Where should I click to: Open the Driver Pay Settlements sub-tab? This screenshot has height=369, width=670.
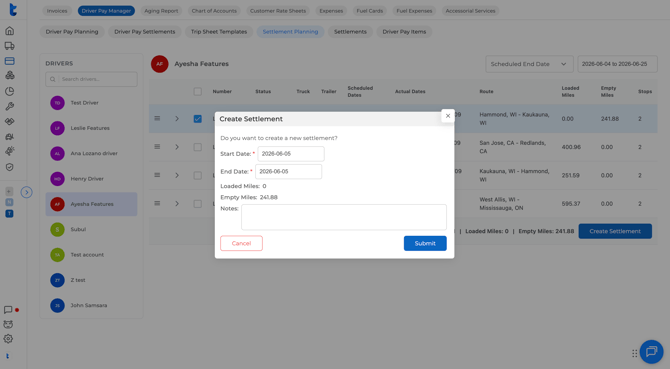(x=145, y=32)
